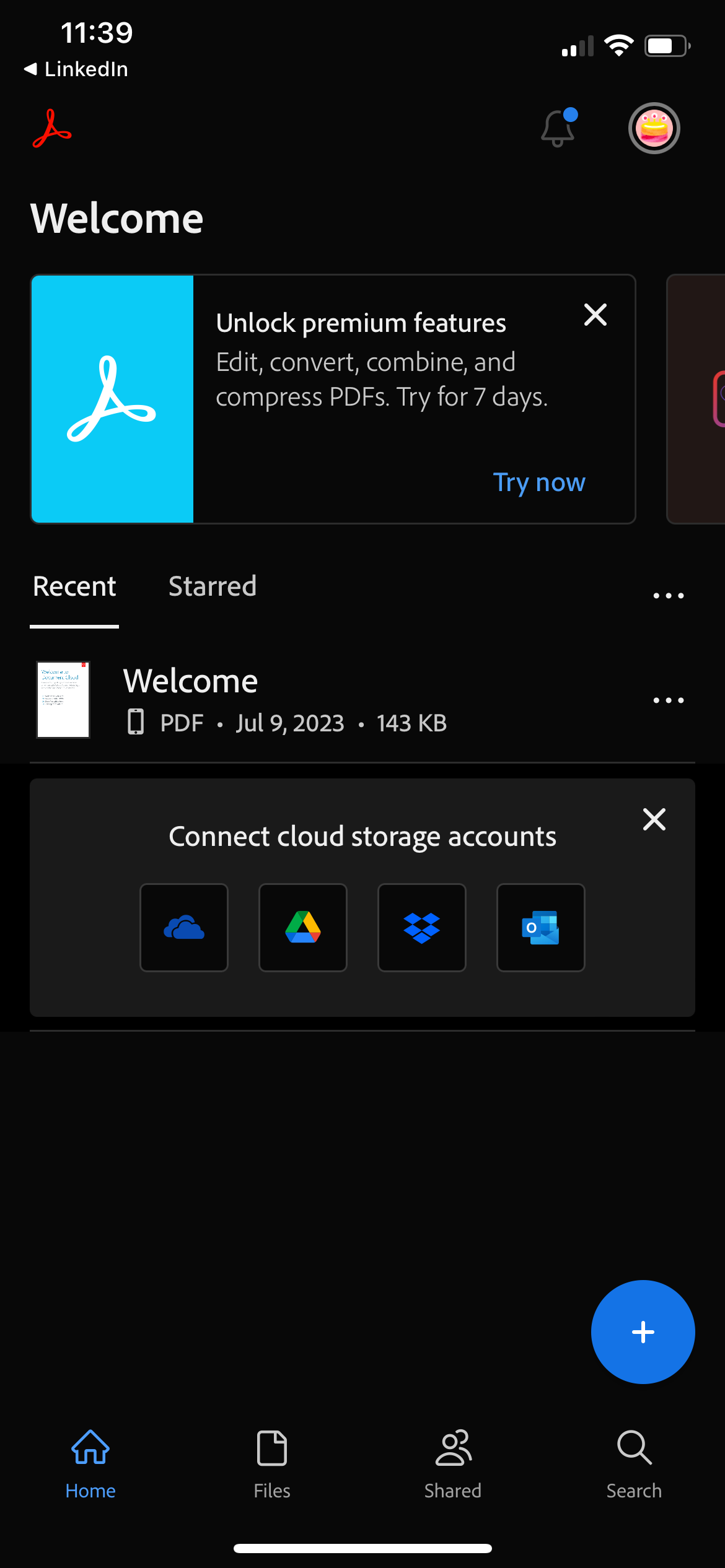Connect the OneDrive account
Screen dimensions: 725x1568
pyautogui.click(x=184, y=928)
